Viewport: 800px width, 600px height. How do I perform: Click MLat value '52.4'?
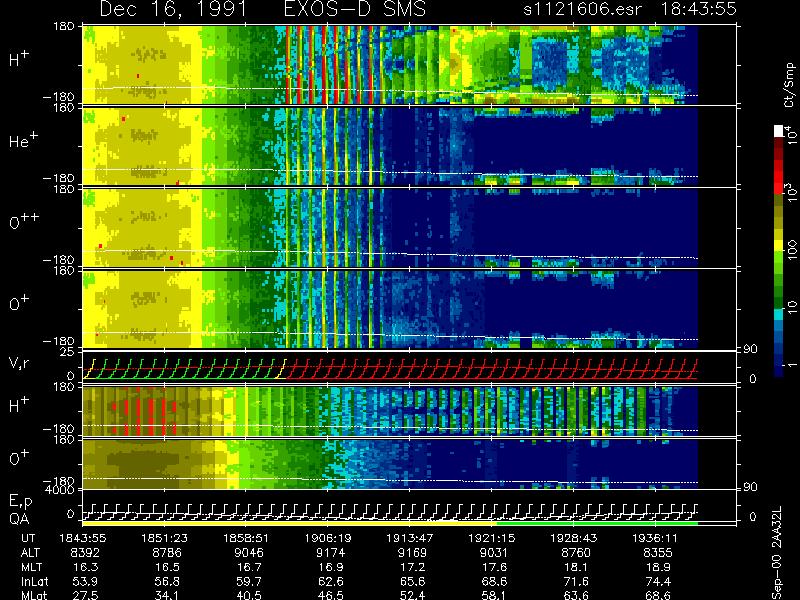pyautogui.click(x=412, y=595)
